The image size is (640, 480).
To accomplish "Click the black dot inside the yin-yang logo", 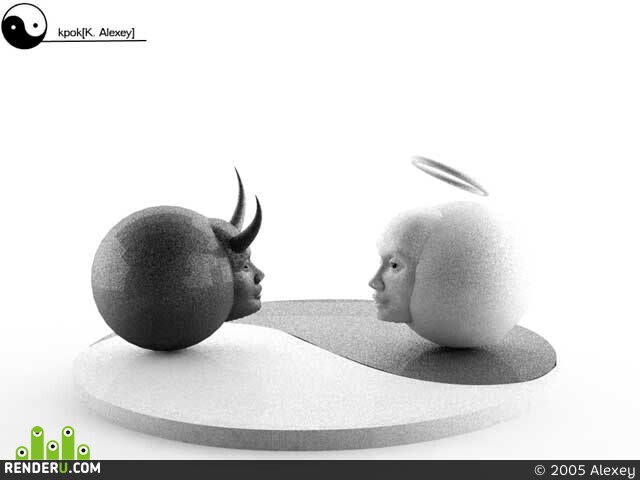I will [x=36, y=25].
